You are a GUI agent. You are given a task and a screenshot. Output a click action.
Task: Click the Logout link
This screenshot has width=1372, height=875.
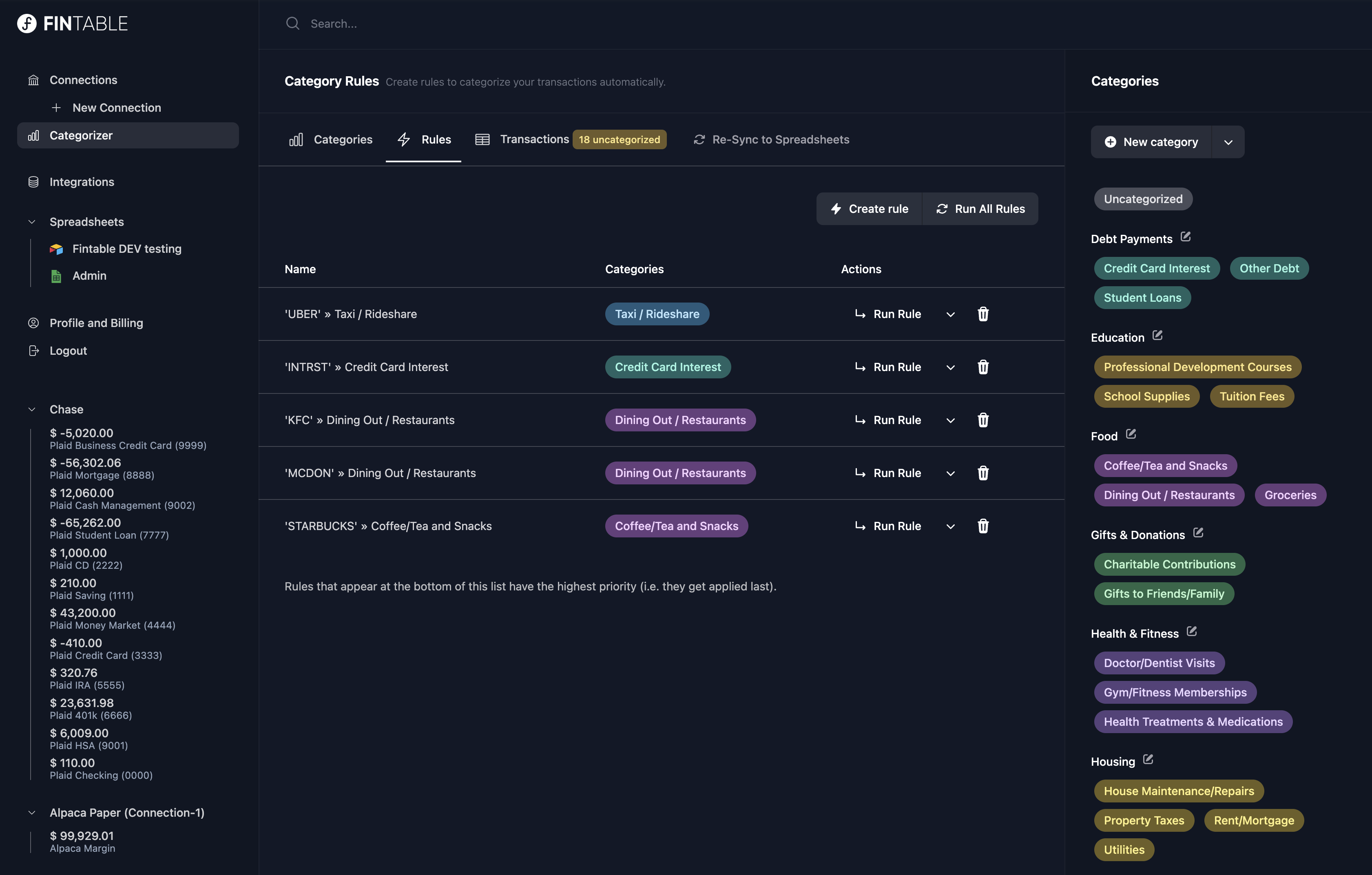[68, 351]
